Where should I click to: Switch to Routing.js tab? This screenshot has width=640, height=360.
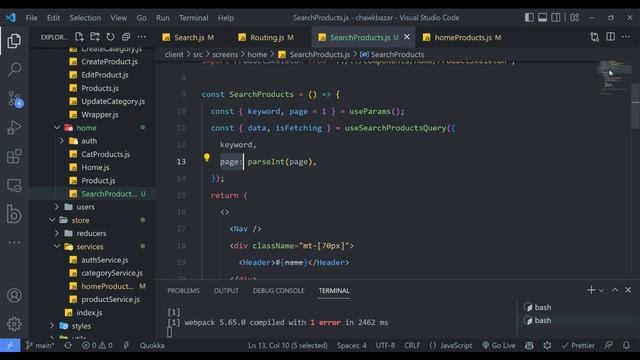[266, 37]
